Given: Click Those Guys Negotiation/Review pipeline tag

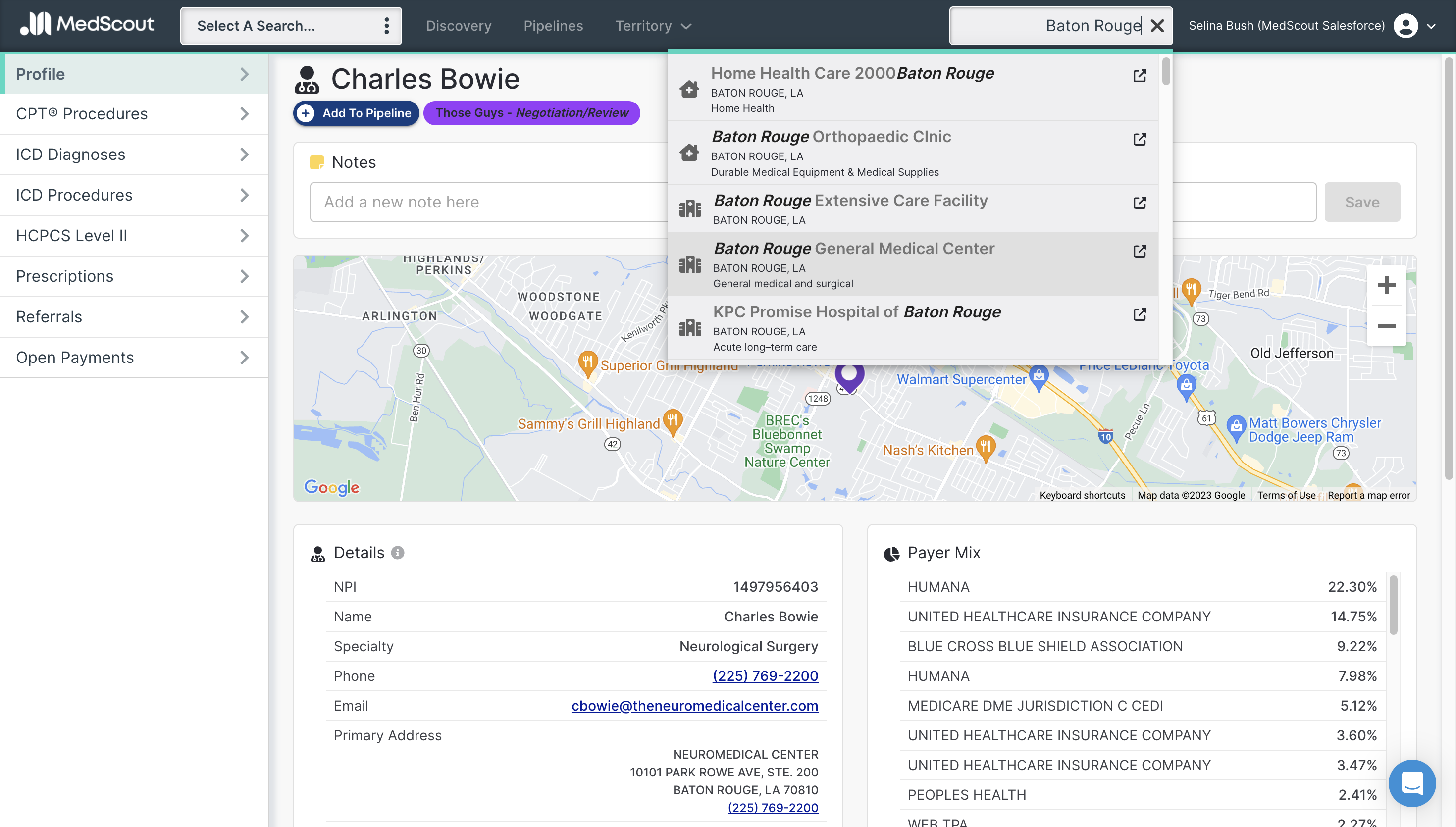Looking at the screenshot, I should [531, 112].
